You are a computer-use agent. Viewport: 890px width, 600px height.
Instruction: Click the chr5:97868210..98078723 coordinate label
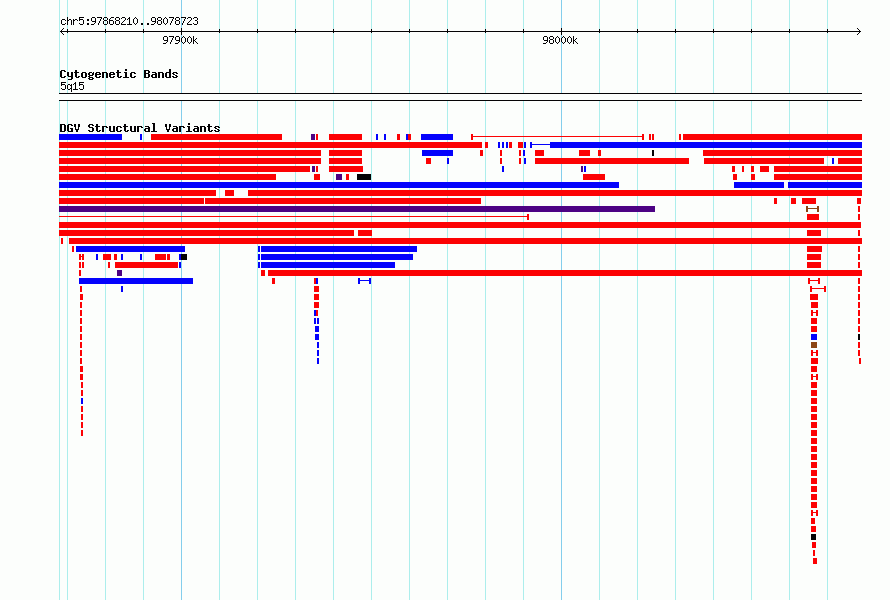click(129, 21)
